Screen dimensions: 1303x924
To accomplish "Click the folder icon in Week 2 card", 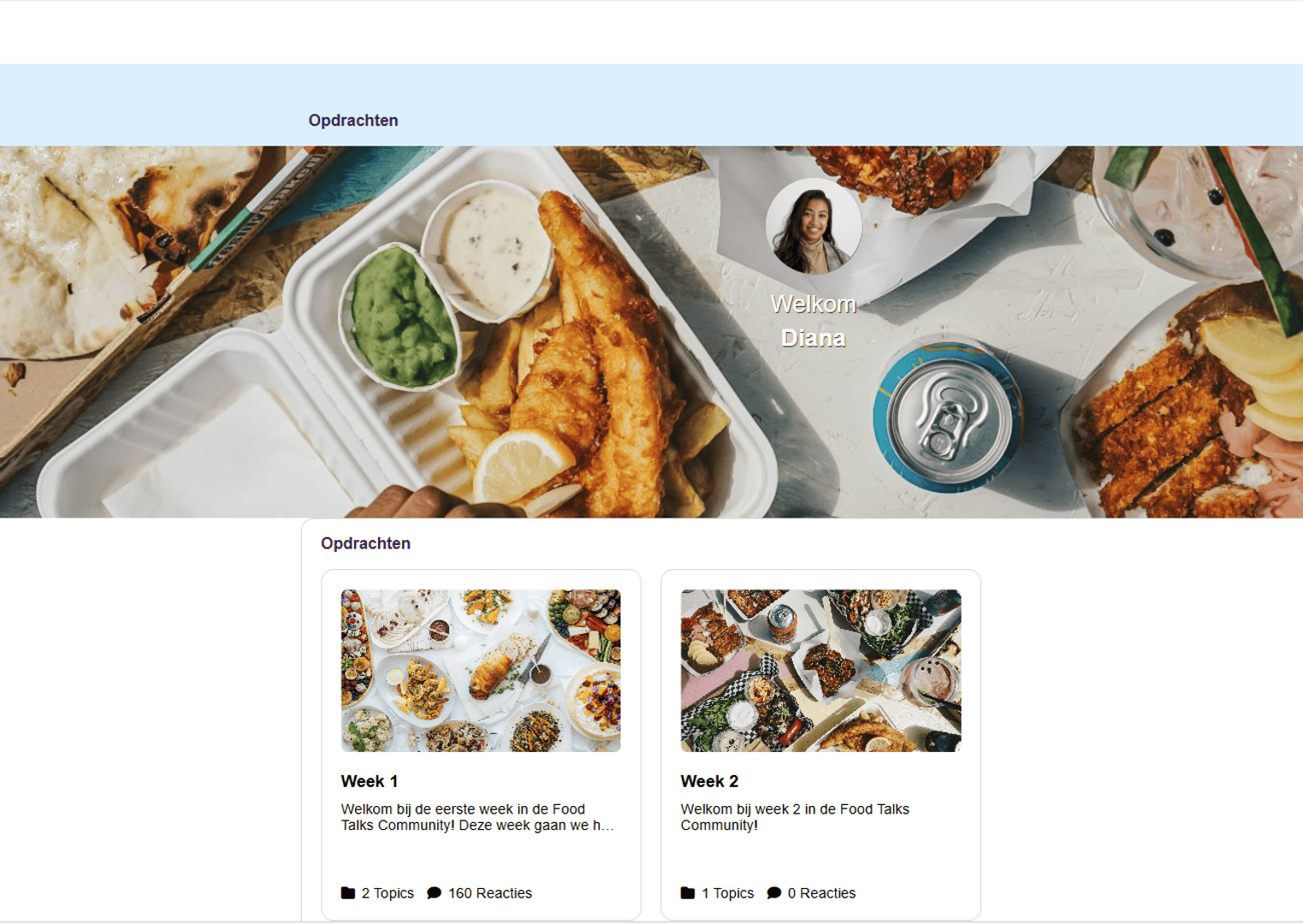I will (688, 893).
